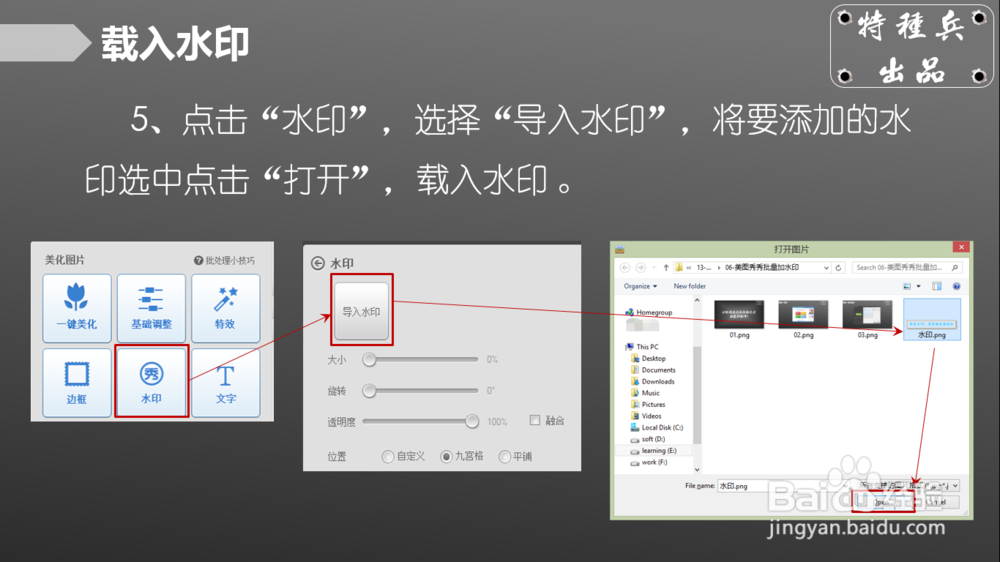Open the Videos folder in sidebar

tap(645, 415)
